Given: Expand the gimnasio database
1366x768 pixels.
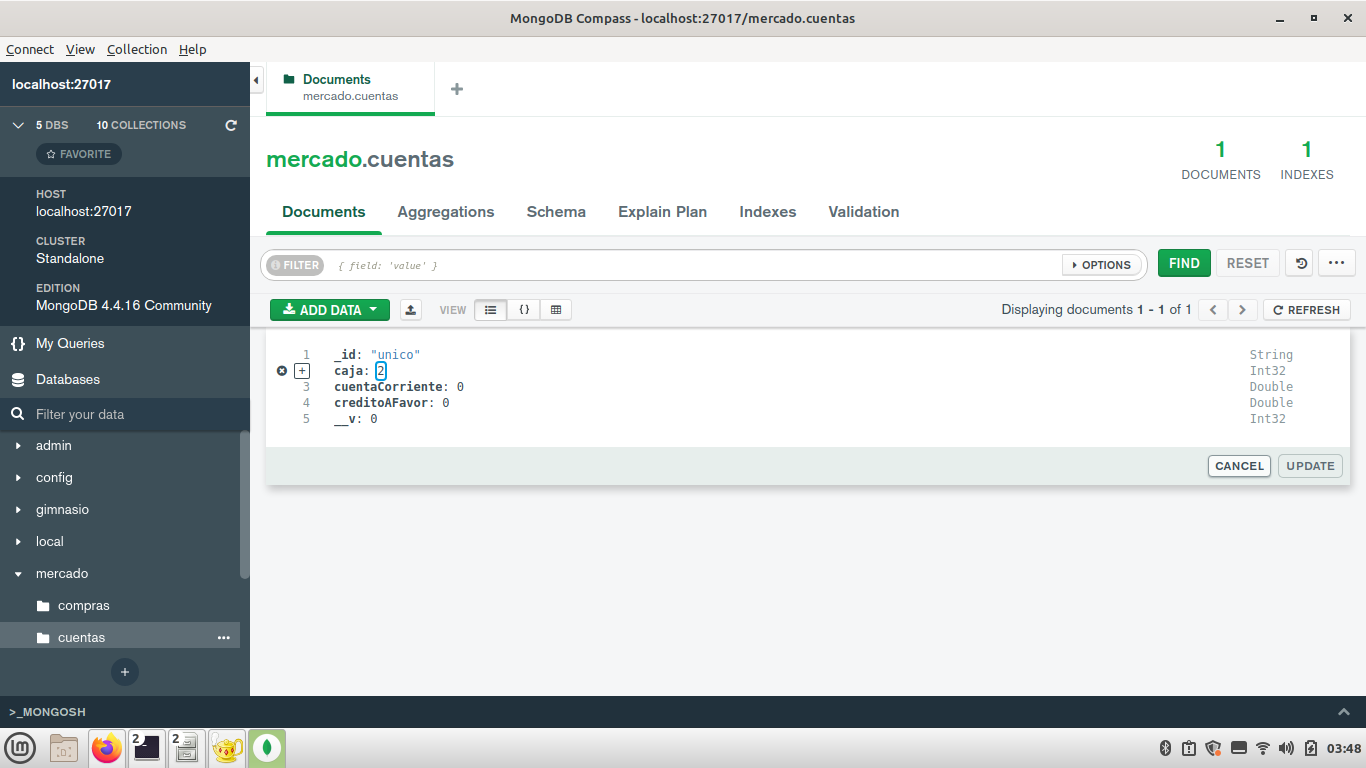Looking at the screenshot, I should click(x=18, y=510).
